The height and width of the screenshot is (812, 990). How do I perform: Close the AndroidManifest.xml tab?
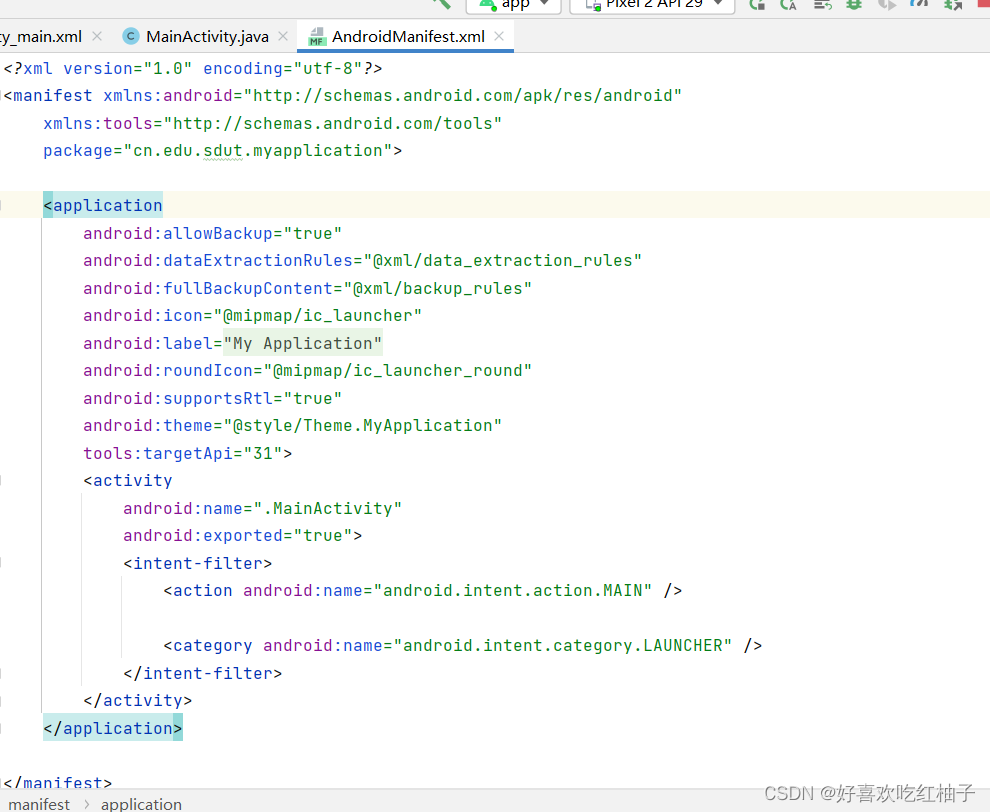click(x=498, y=35)
